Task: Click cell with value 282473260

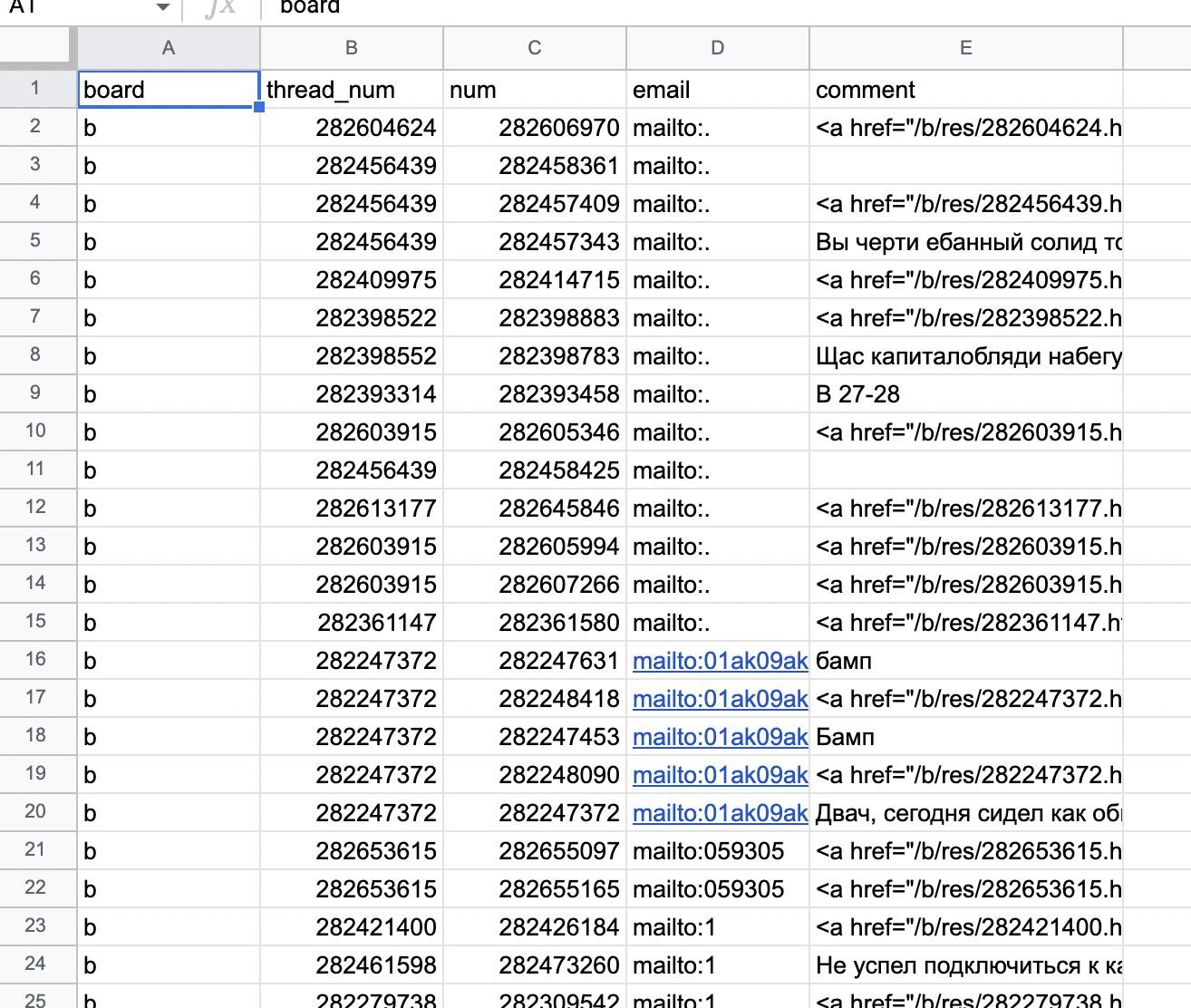Action: click(535, 965)
